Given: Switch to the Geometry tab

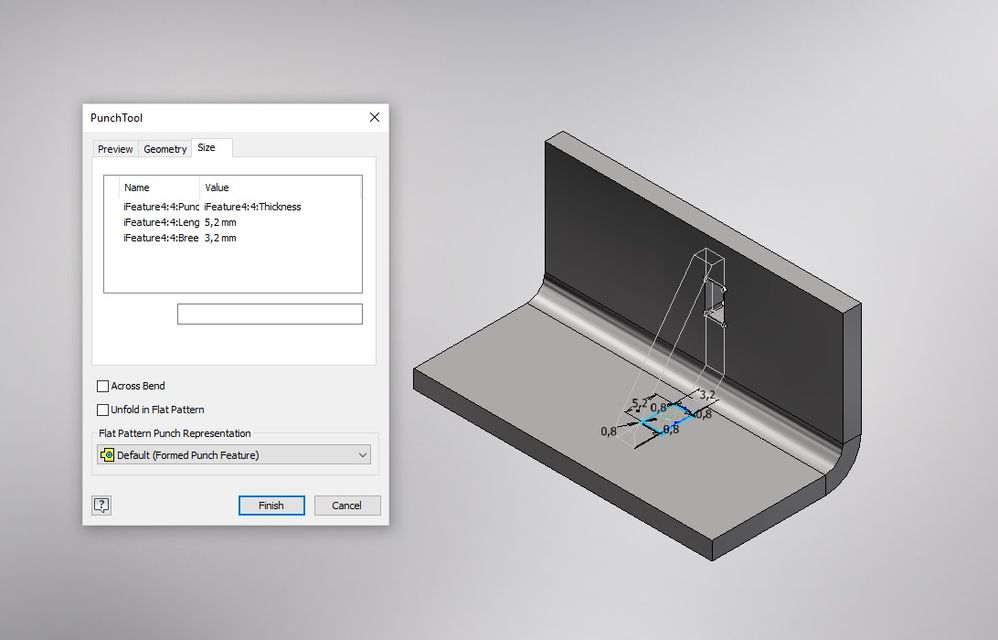Looking at the screenshot, I should tap(165, 149).
